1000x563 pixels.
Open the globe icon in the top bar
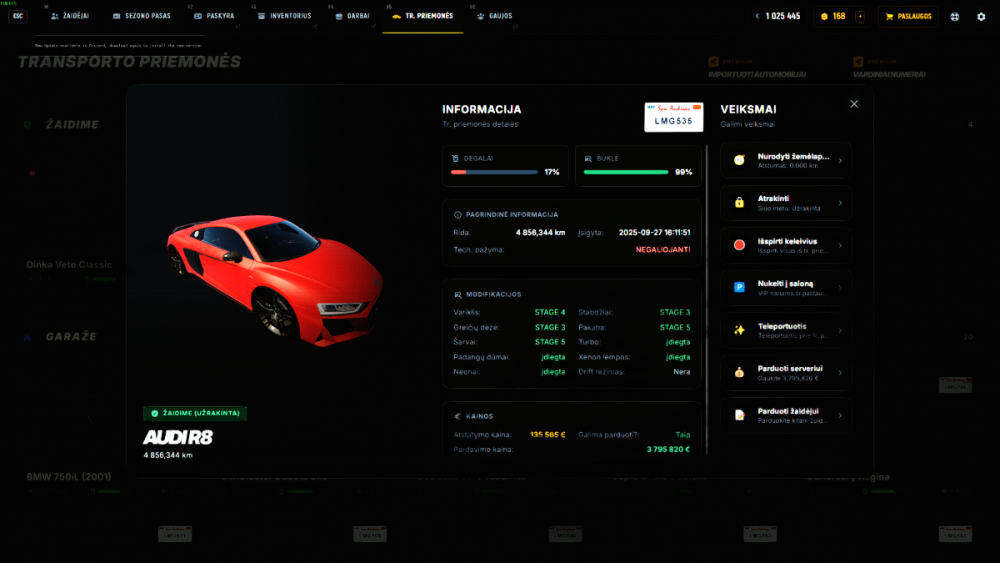[x=955, y=17]
